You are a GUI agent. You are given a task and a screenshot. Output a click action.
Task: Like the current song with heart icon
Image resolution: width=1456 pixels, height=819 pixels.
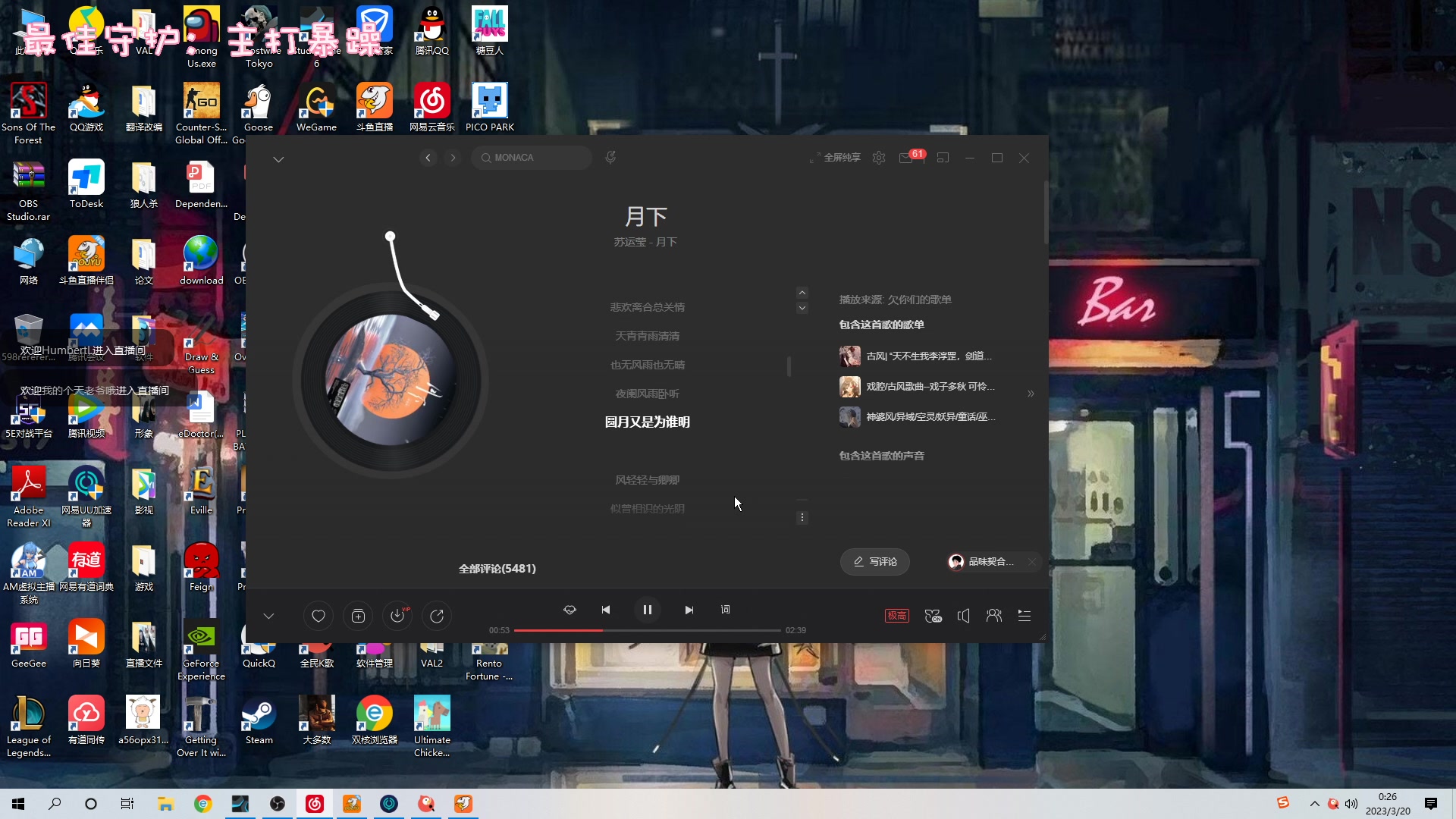318,616
